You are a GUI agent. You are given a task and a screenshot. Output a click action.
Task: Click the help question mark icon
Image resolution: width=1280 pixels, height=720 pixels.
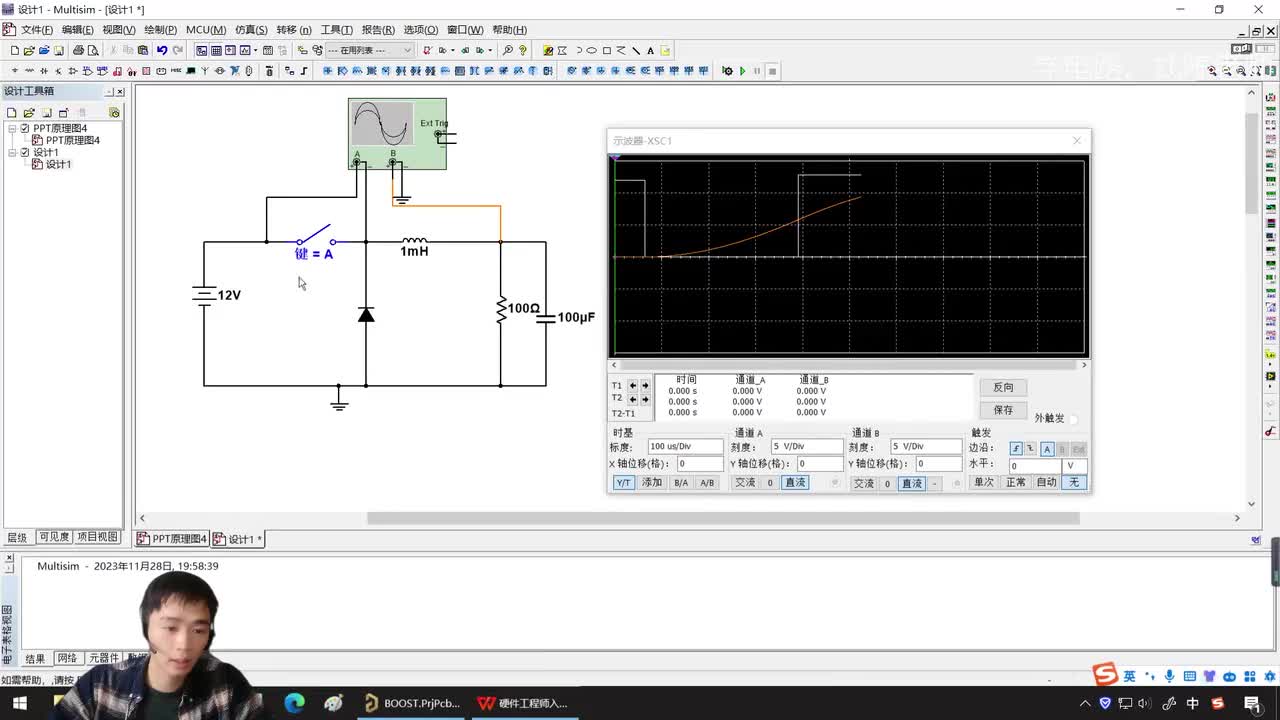pyautogui.click(x=523, y=50)
